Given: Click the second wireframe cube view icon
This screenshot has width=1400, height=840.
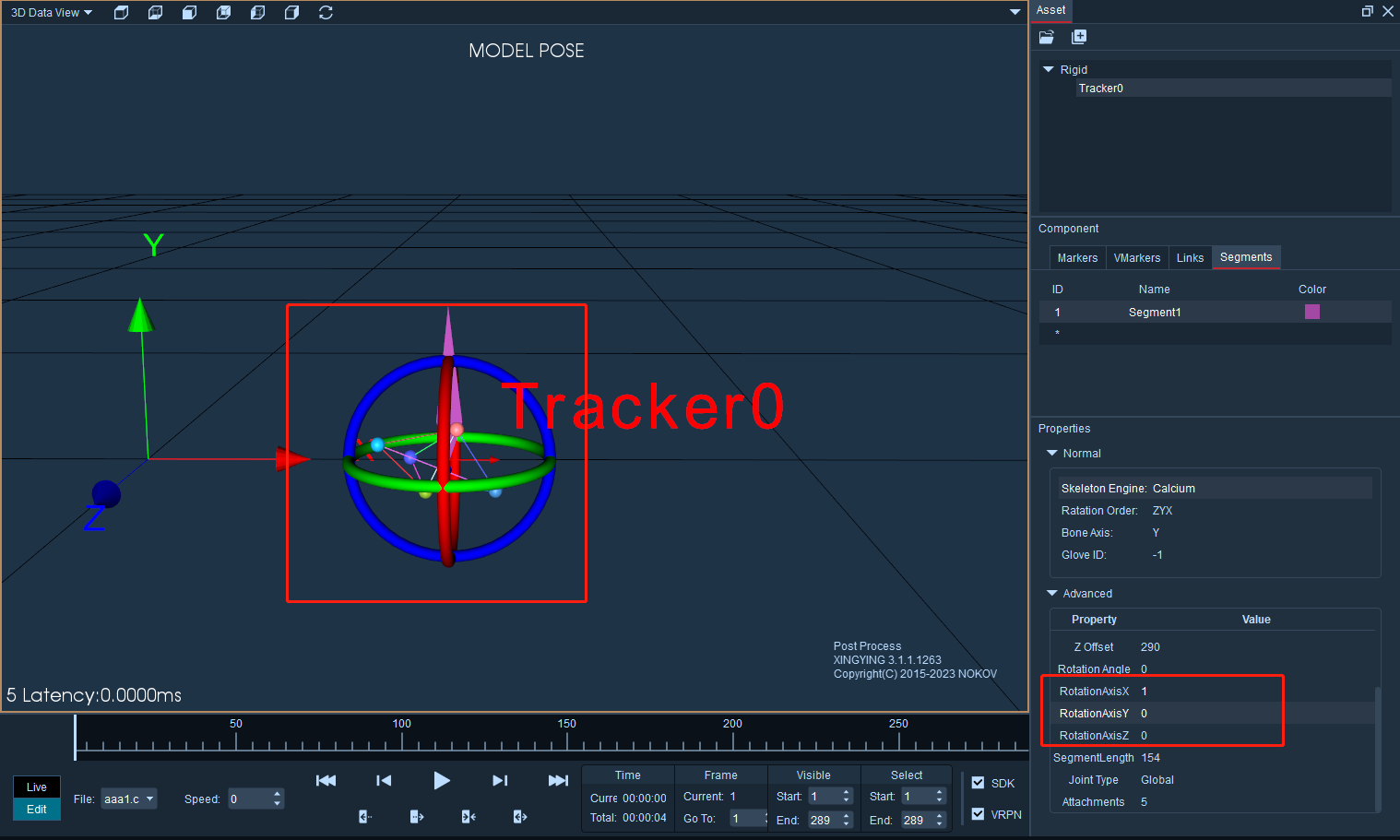Looking at the screenshot, I should (x=155, y=12).
